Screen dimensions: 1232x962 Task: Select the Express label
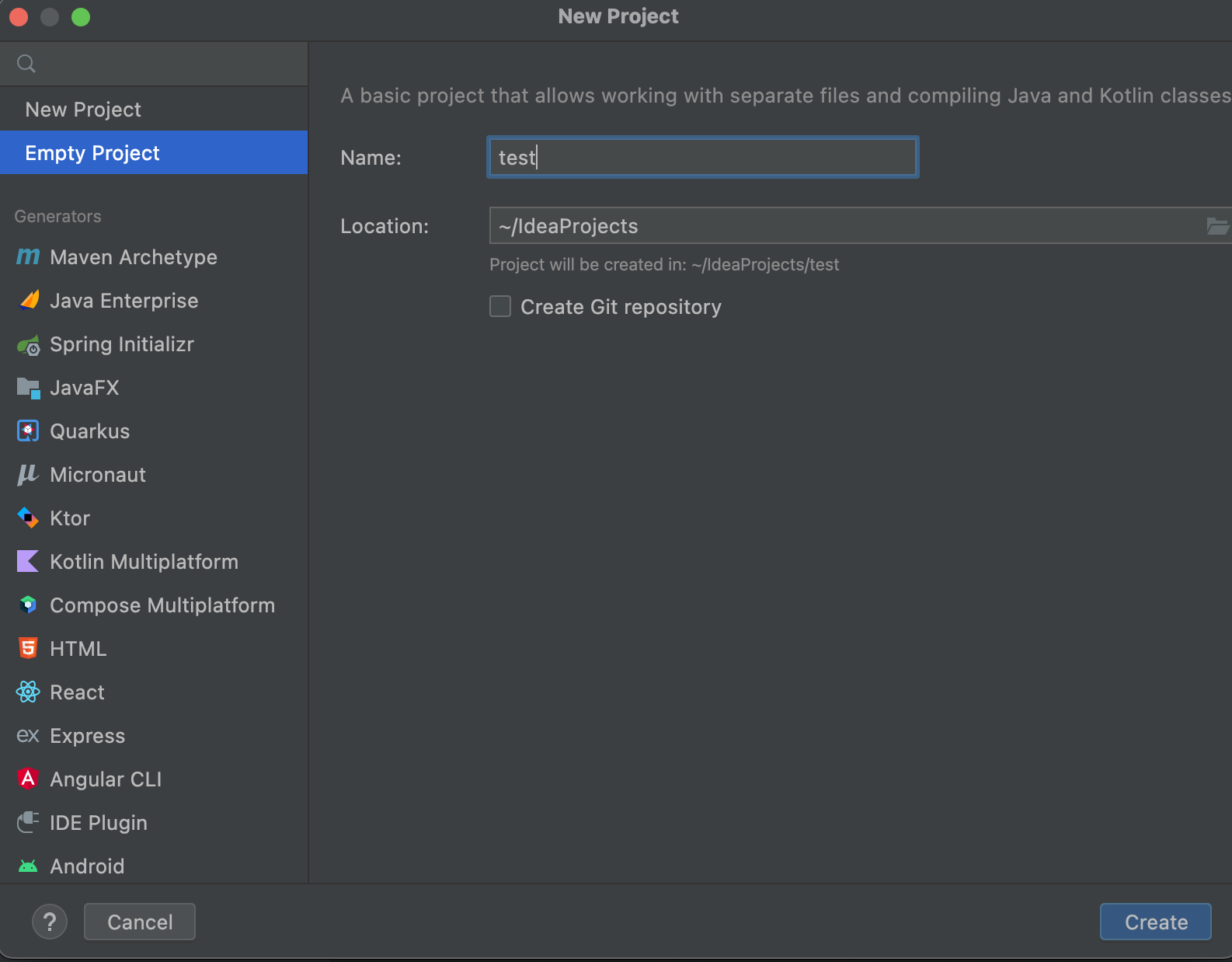[88, 736]
